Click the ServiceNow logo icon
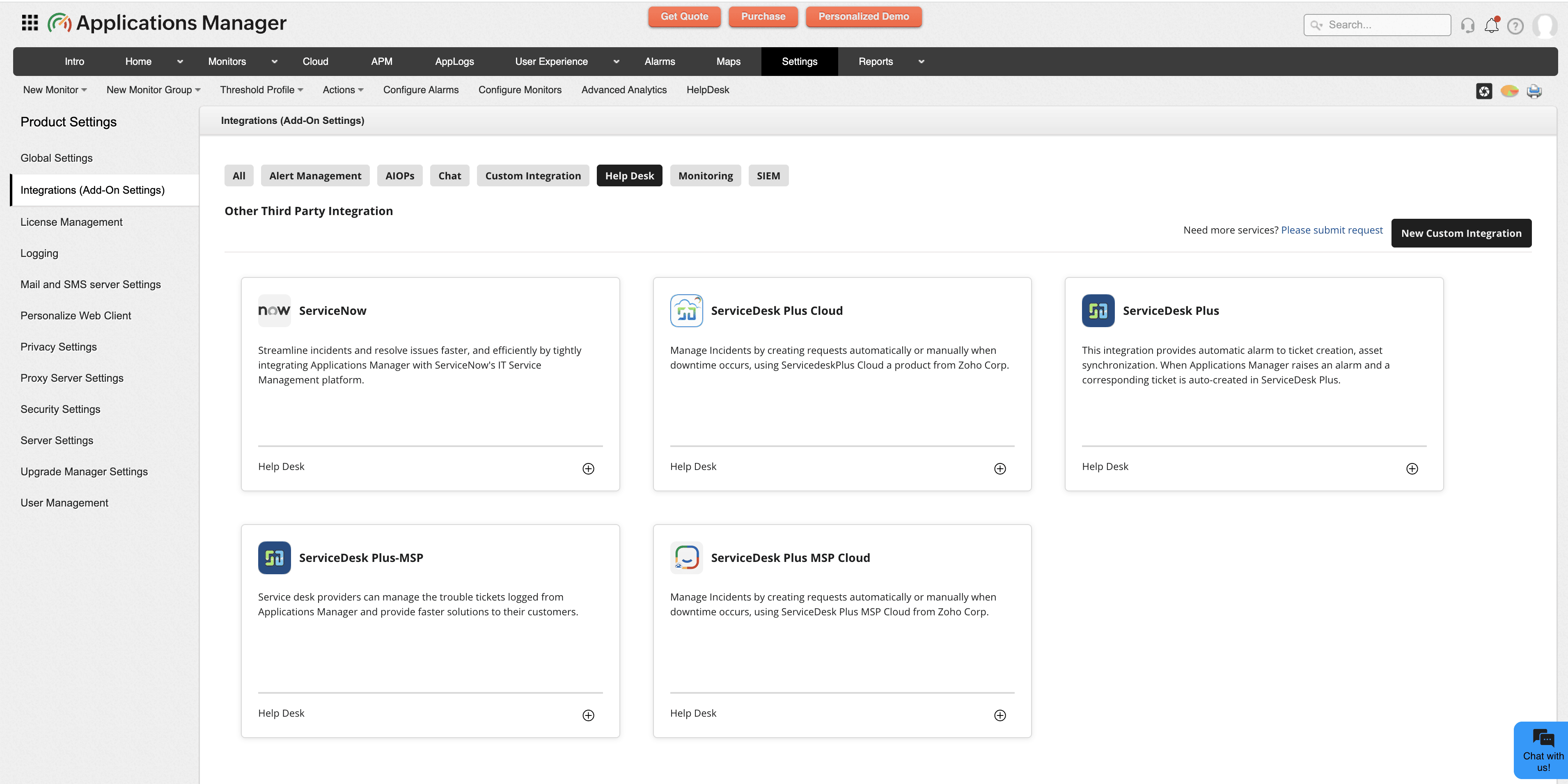The height and width of the screenshot is (784, 1568). [x=275, y=310]
